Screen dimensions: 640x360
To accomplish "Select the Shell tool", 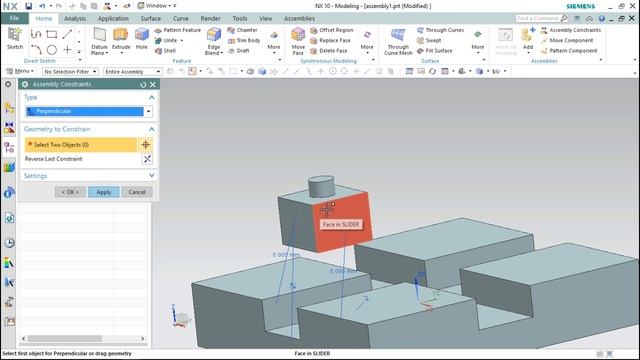I will 165,51.
